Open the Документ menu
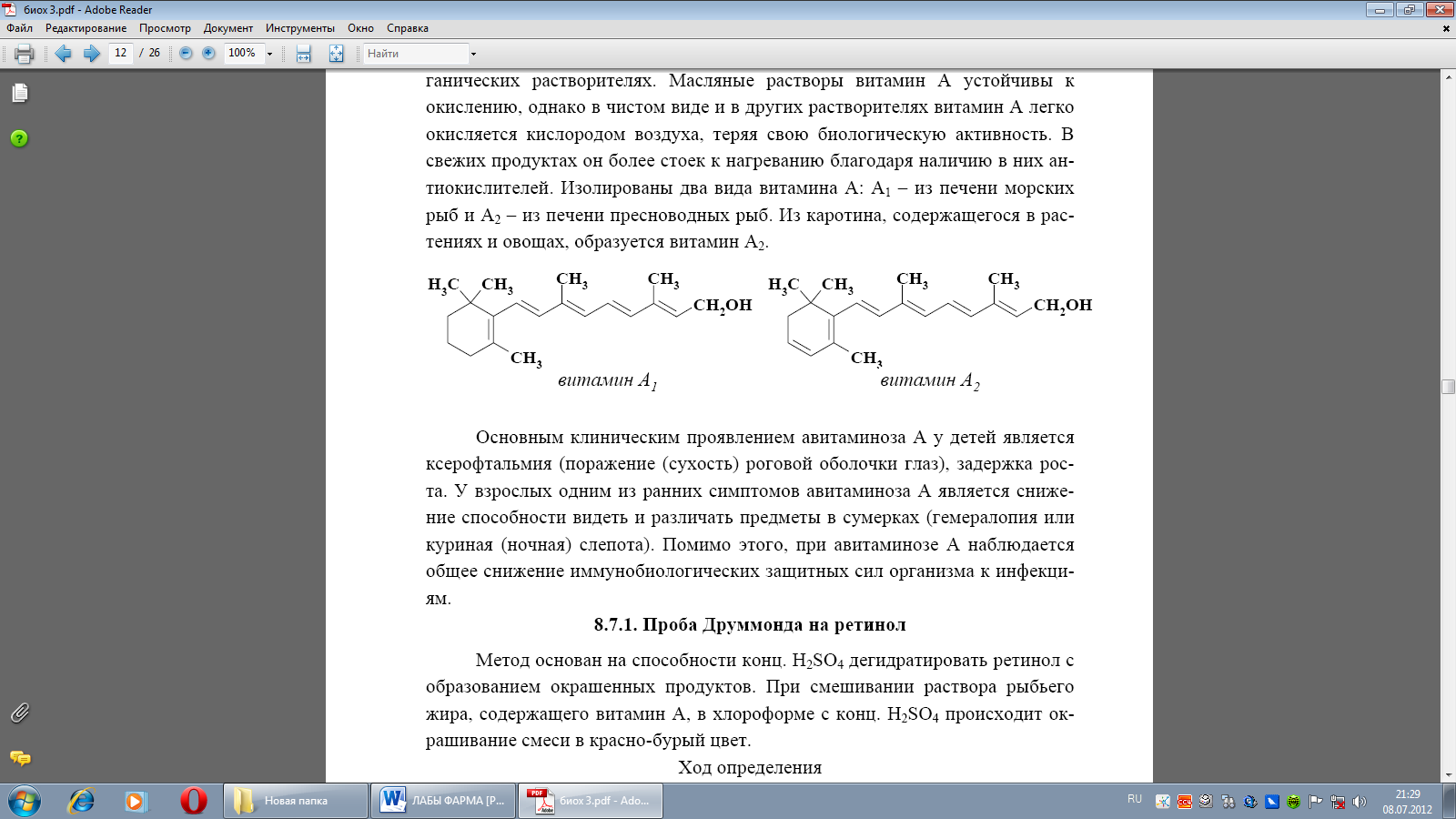The width and height of the screenshot is (1456, 819). [x=228, y=28]
